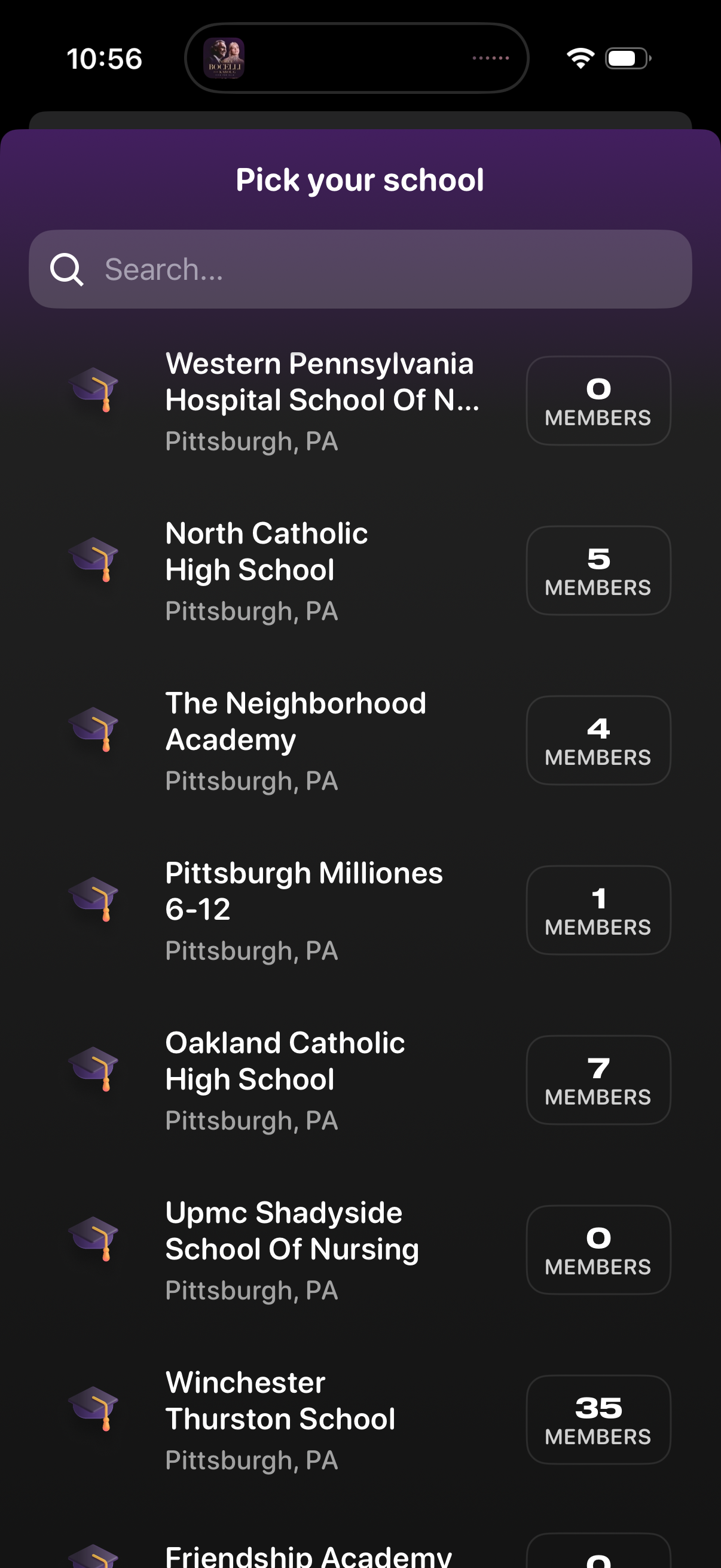721x1568 pixels.
Task: Select Friendship Academy at list bottom
Action: (308, 1556)
